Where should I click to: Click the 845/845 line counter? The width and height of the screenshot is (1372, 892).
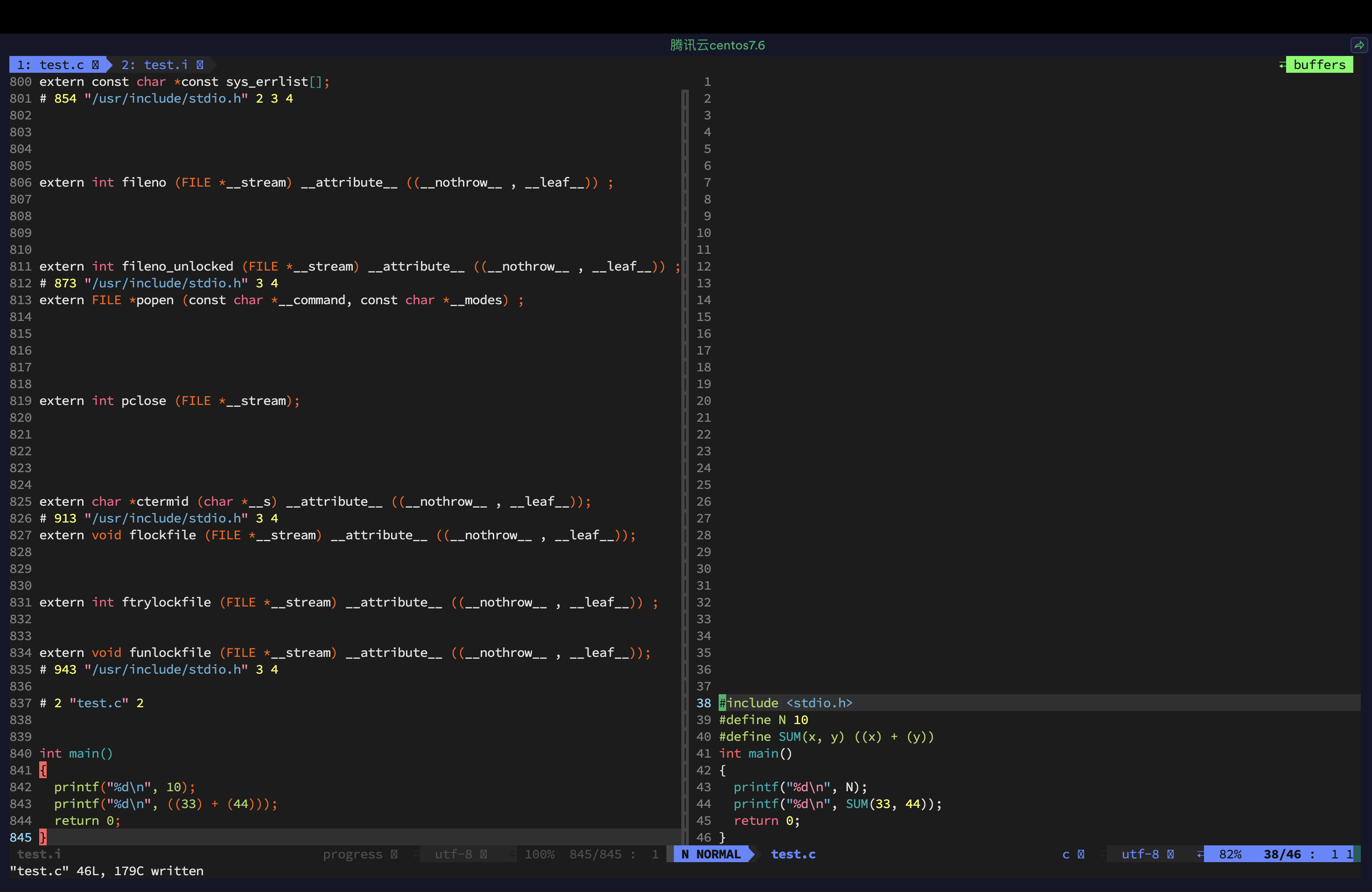point(595,854)
